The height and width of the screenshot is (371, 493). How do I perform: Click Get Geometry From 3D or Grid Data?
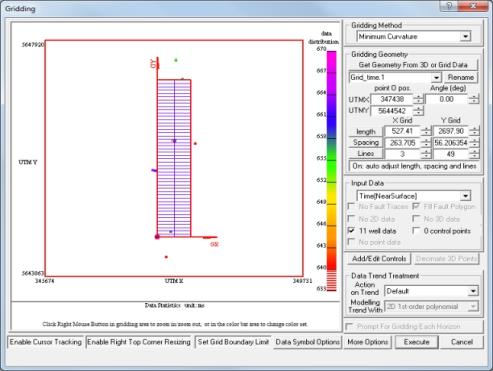tap(413, 65)
